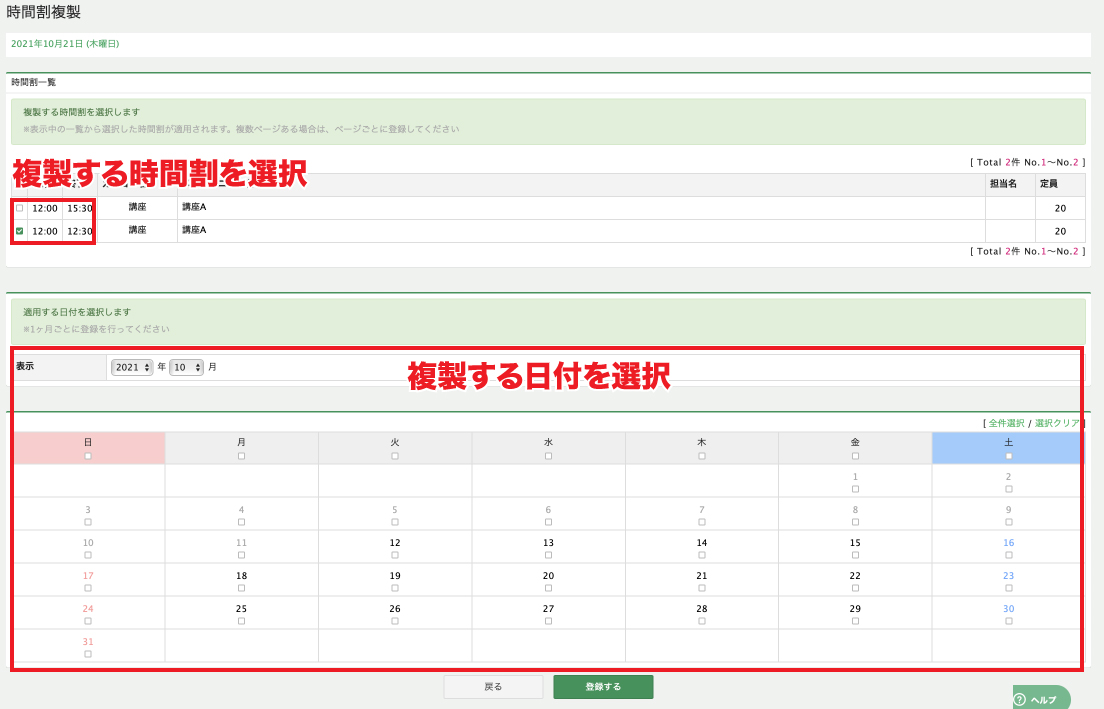Check the box under date 29
The width and height of the screenshot is (1104, 709).
pyautogui.click(x=855, y=621)
